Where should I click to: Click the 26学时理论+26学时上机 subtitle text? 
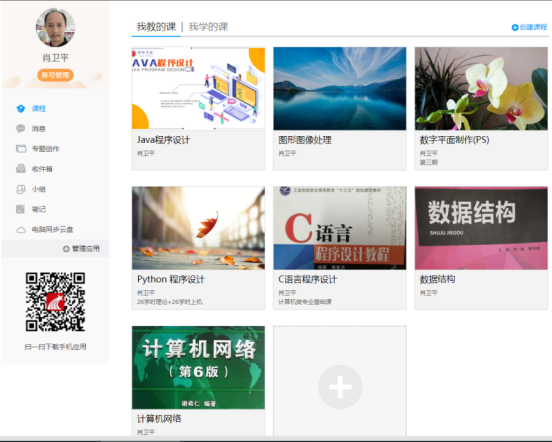(170, 302)
